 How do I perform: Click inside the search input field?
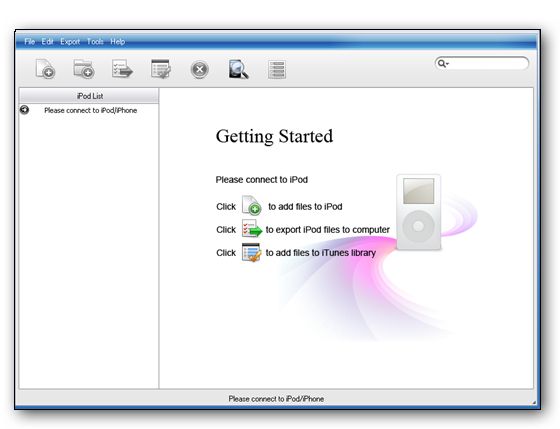pos(488,64)
